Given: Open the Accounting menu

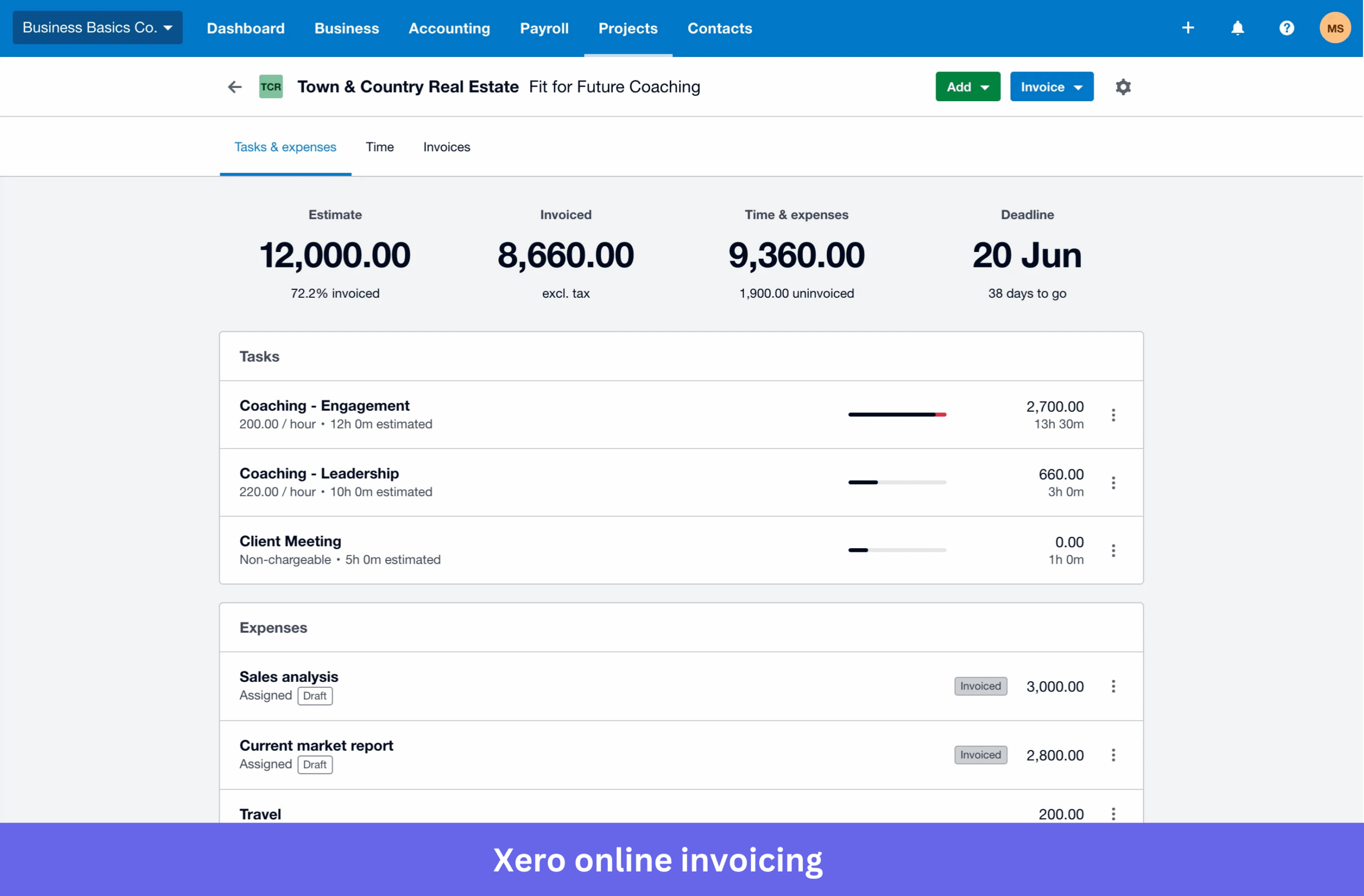Looking at the screenshot, I should [449, 28].
